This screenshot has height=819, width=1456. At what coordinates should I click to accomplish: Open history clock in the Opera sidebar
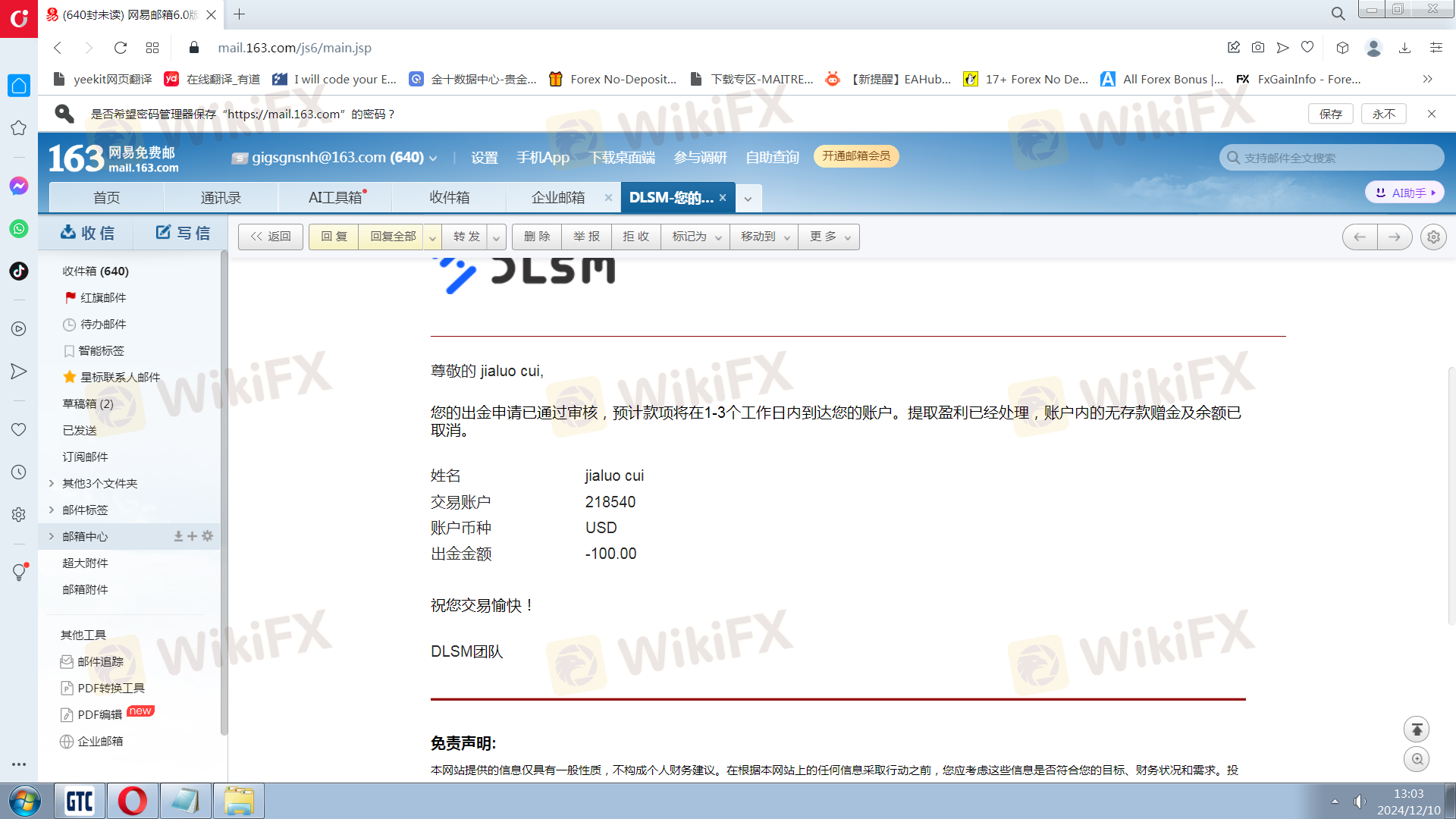(19, 472)
